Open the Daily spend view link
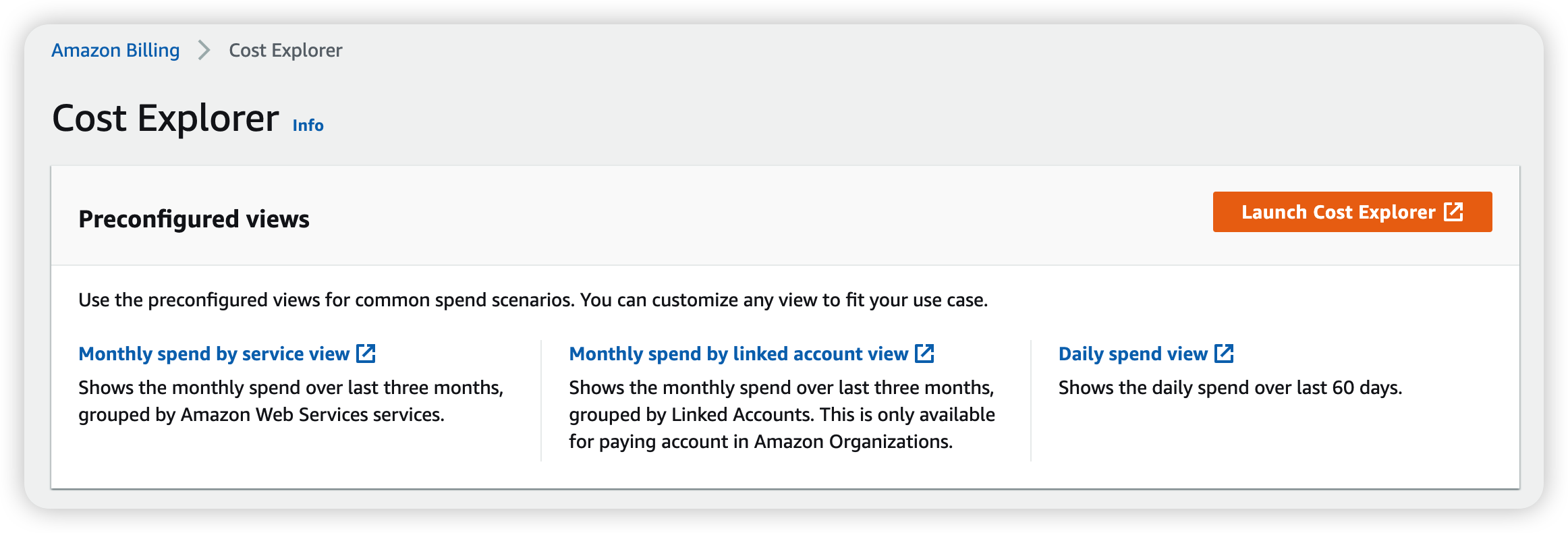The image size is (1568, 533). (x=1133, y=354)
